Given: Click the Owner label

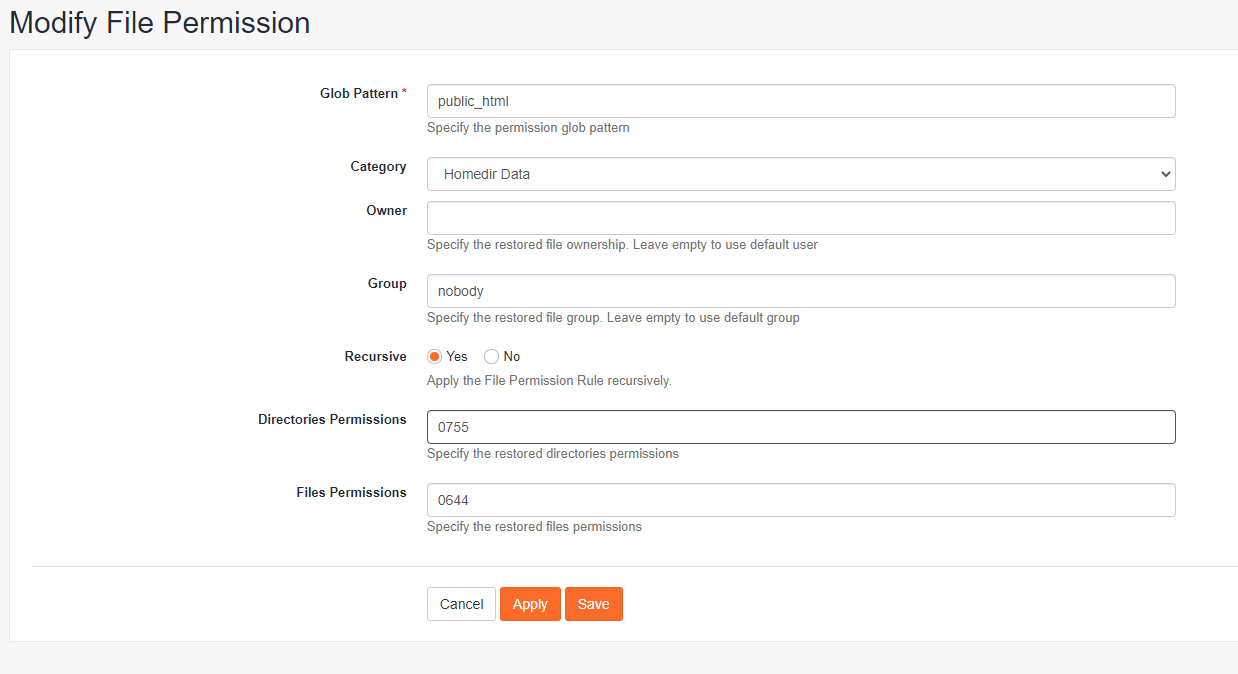Looking at the screenshot, I should [x=386, y=211].
